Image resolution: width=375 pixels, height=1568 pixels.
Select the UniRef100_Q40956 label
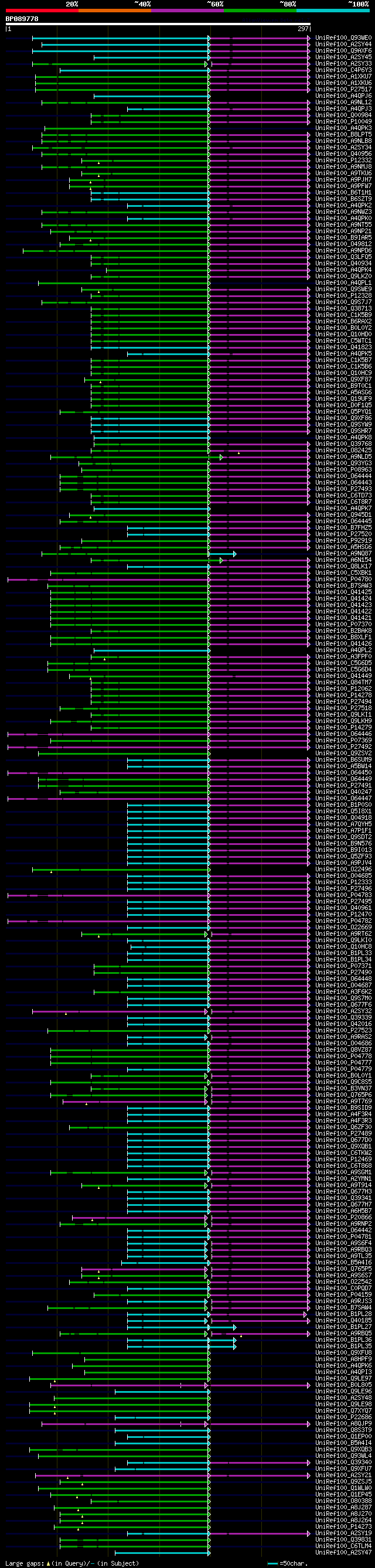(x=343, y=154)
